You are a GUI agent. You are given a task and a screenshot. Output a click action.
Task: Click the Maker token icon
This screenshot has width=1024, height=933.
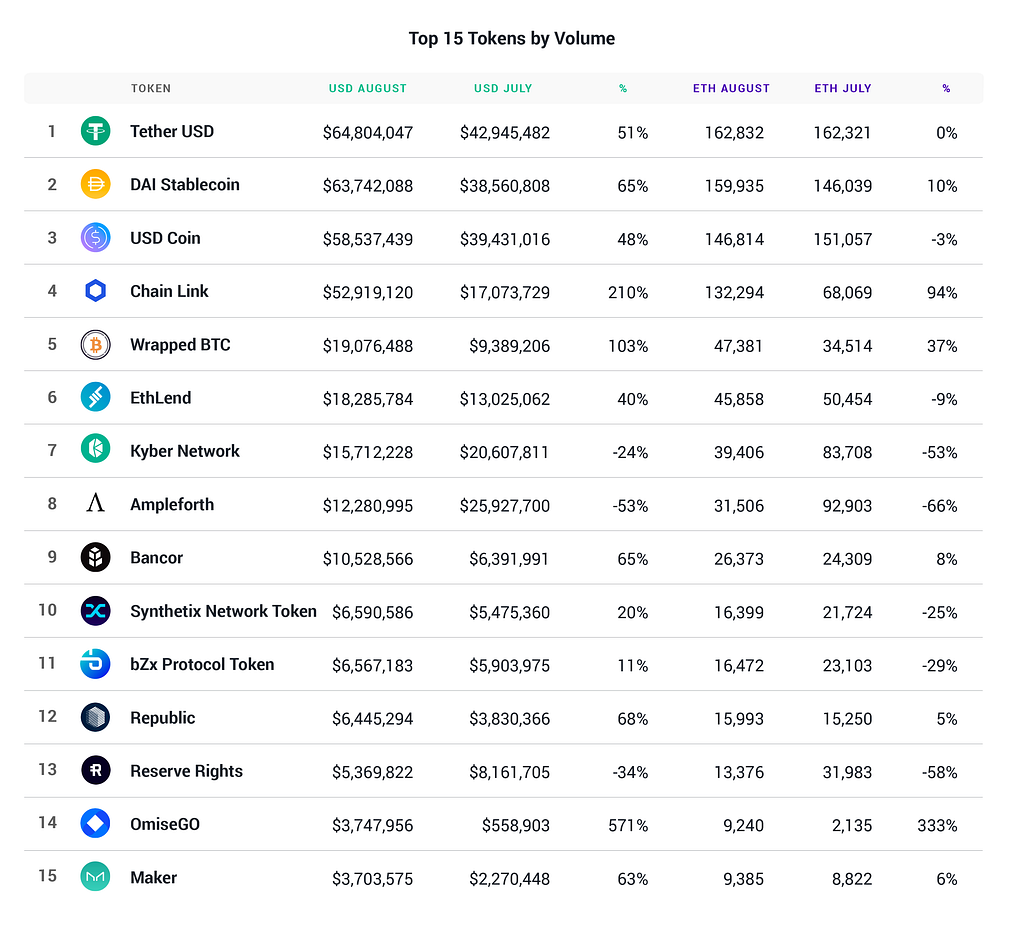(96, 877)
